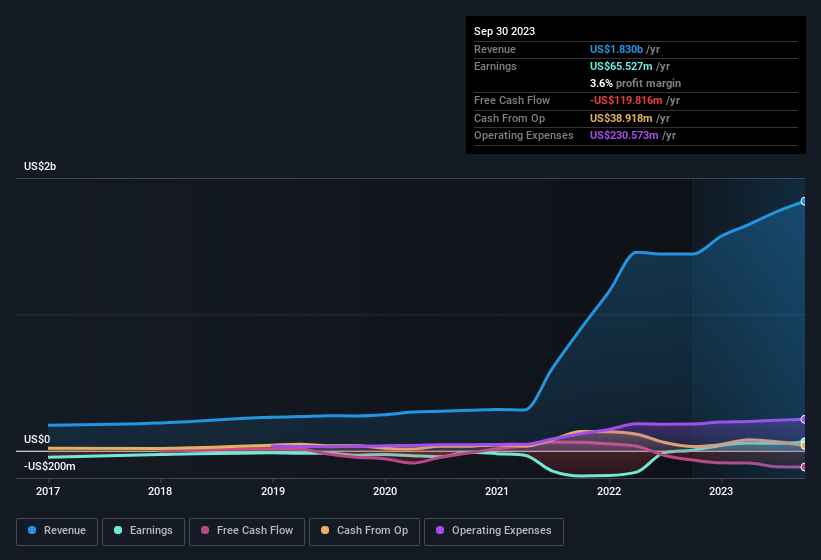
Task: Click the 2023 x-axis label
Action: 721,491
